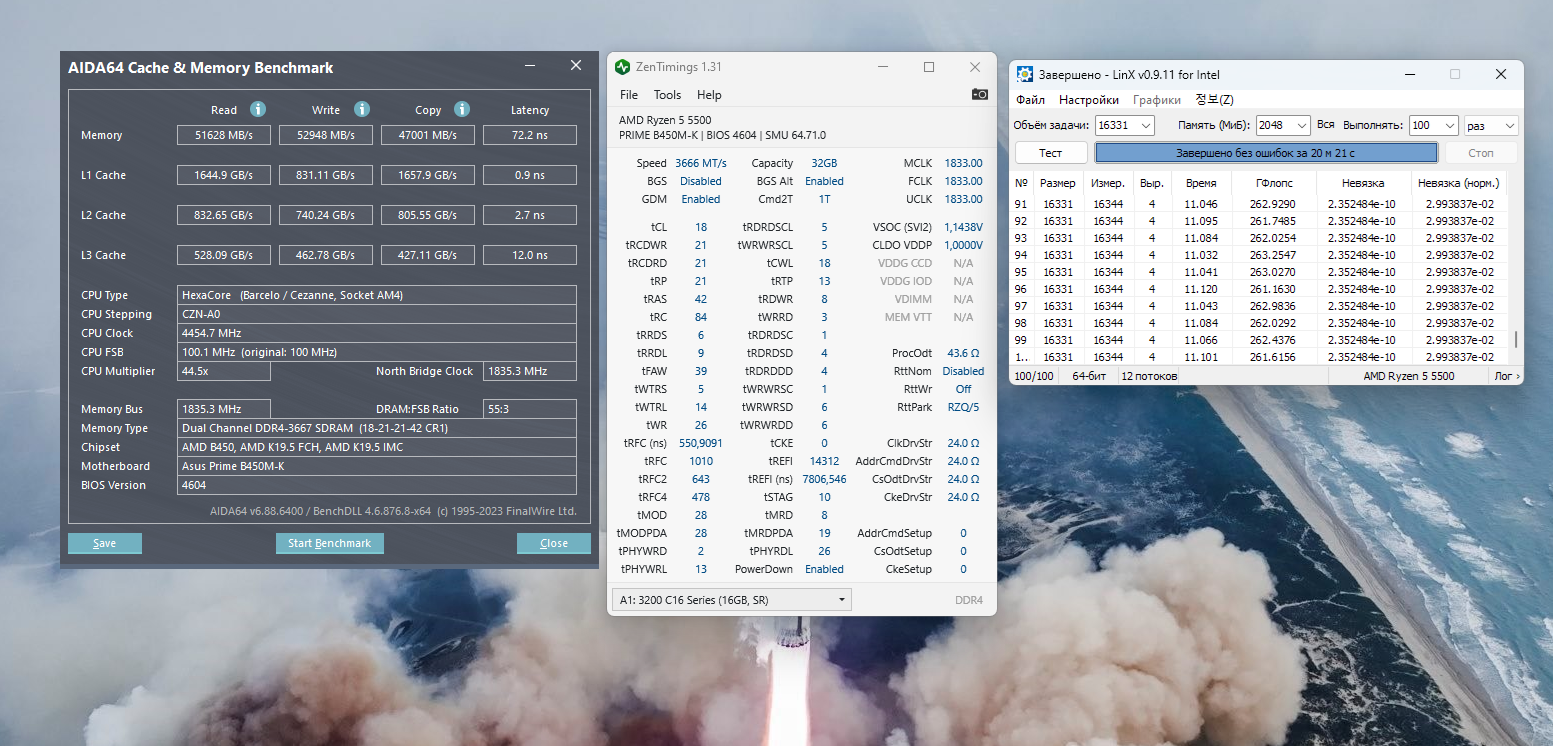The image size is (1553, 746).
Task: Open the Help menu in ZenTimings
Action: click(709, 95)
